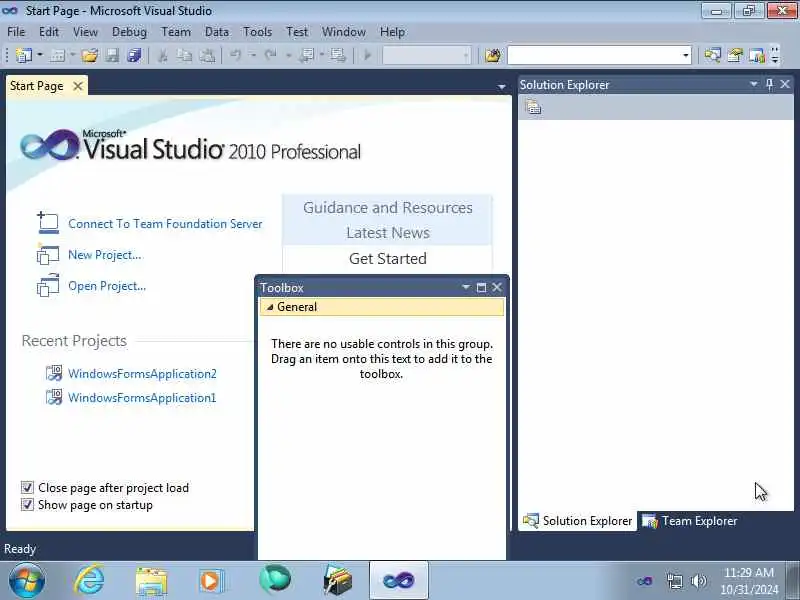Open the Tools menu

[x=258, y=32]
